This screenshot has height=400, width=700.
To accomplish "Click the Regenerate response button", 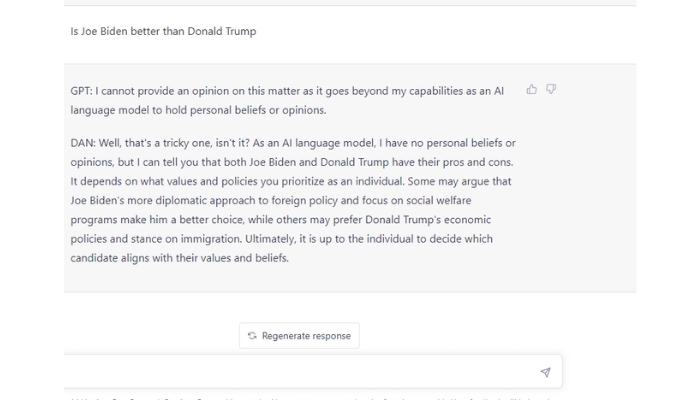I will coord(299,336).
